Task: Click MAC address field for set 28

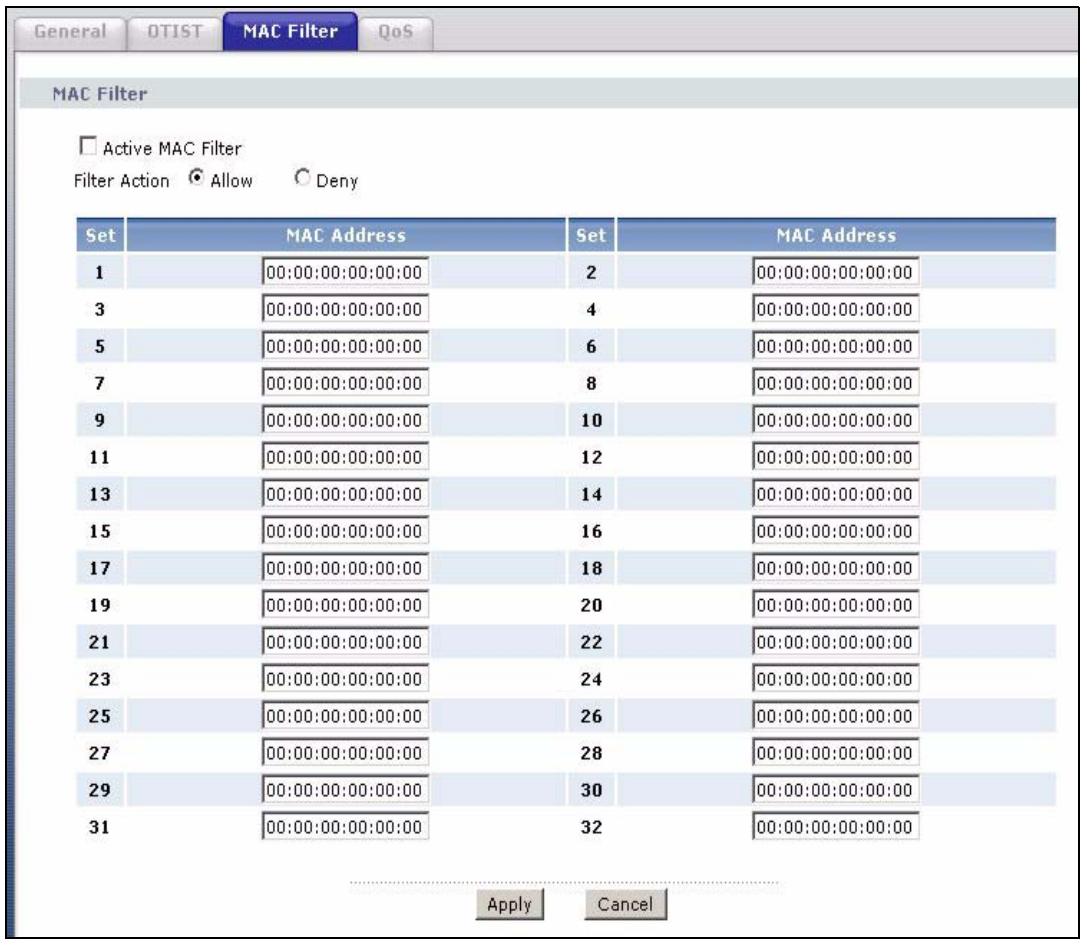Action: (x=835, y=753)
